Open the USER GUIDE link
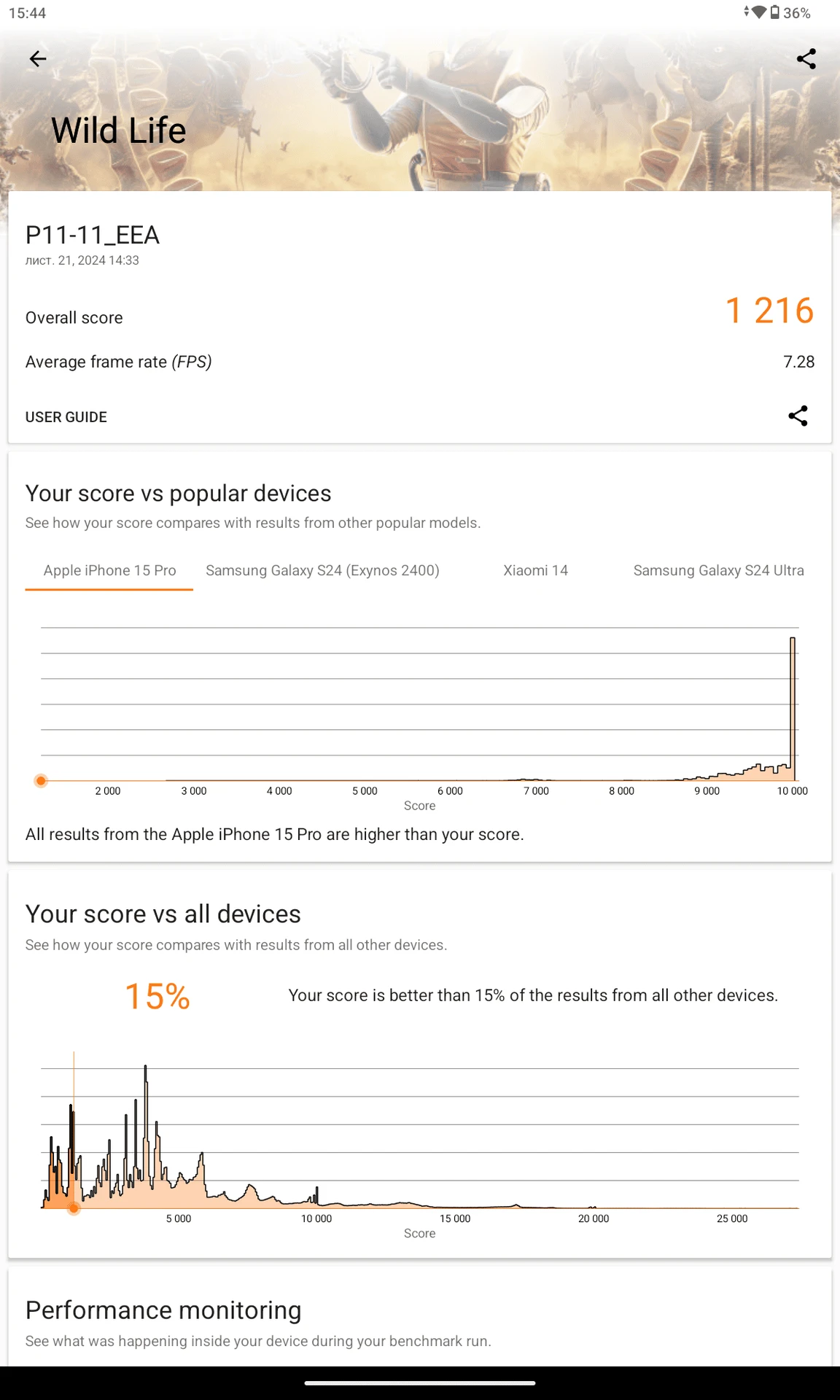The height and width of the screenshot is (1400, 840). click(x=66, y=417)
